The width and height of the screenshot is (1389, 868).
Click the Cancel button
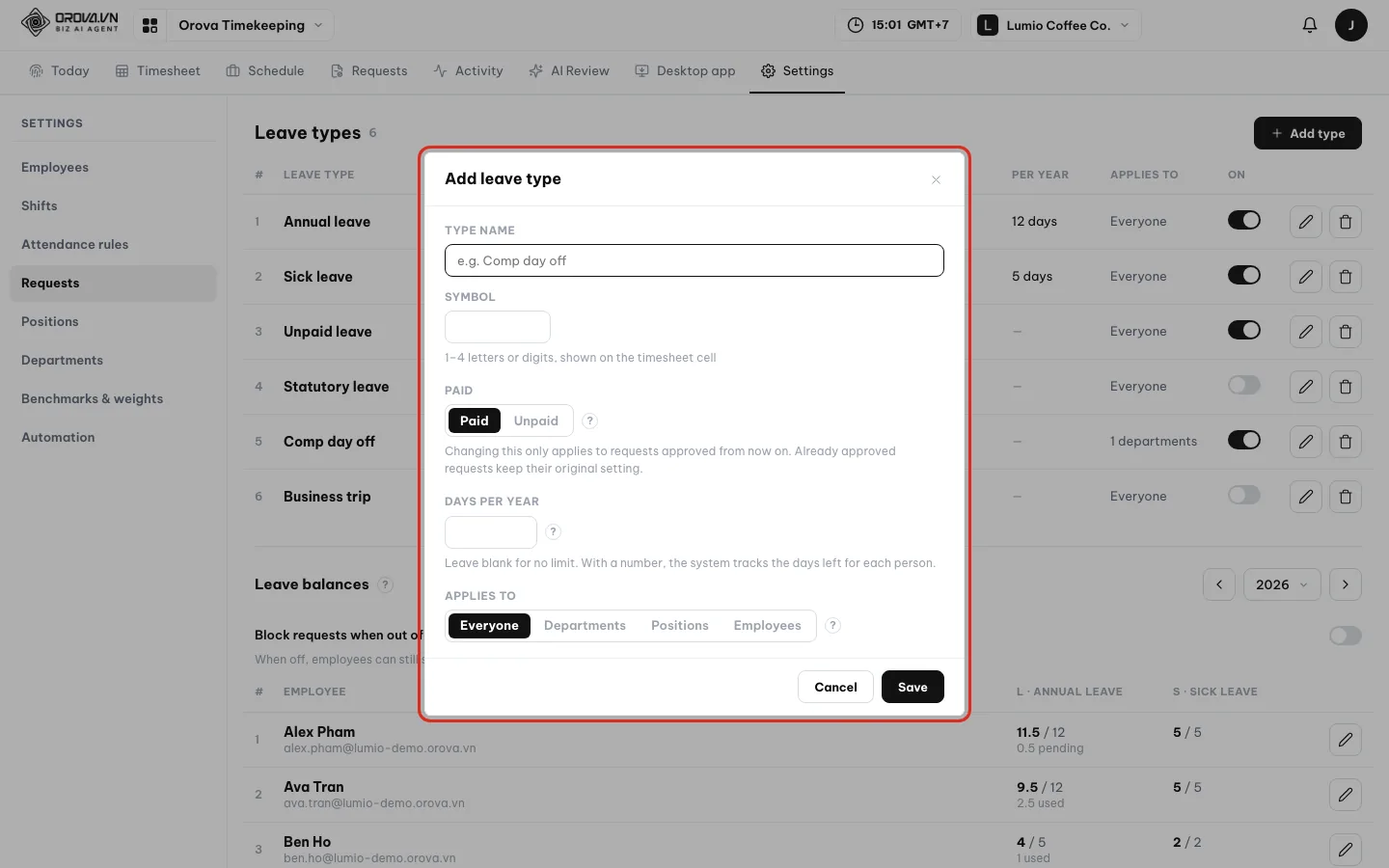point(835,687)
